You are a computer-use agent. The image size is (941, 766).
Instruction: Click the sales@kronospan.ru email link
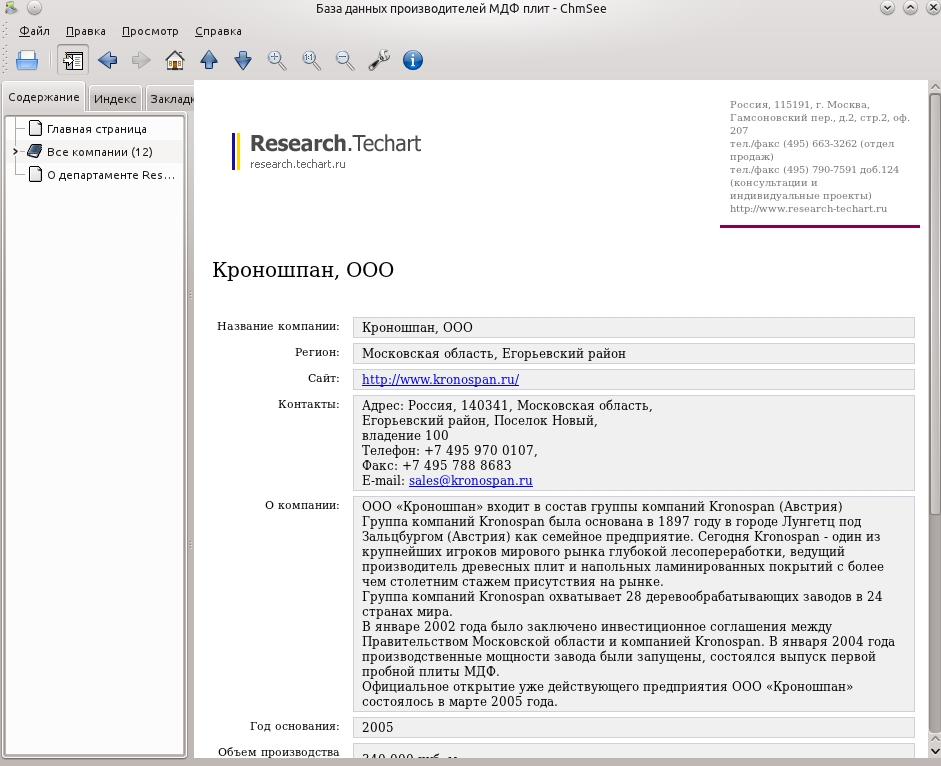[470, 481]
